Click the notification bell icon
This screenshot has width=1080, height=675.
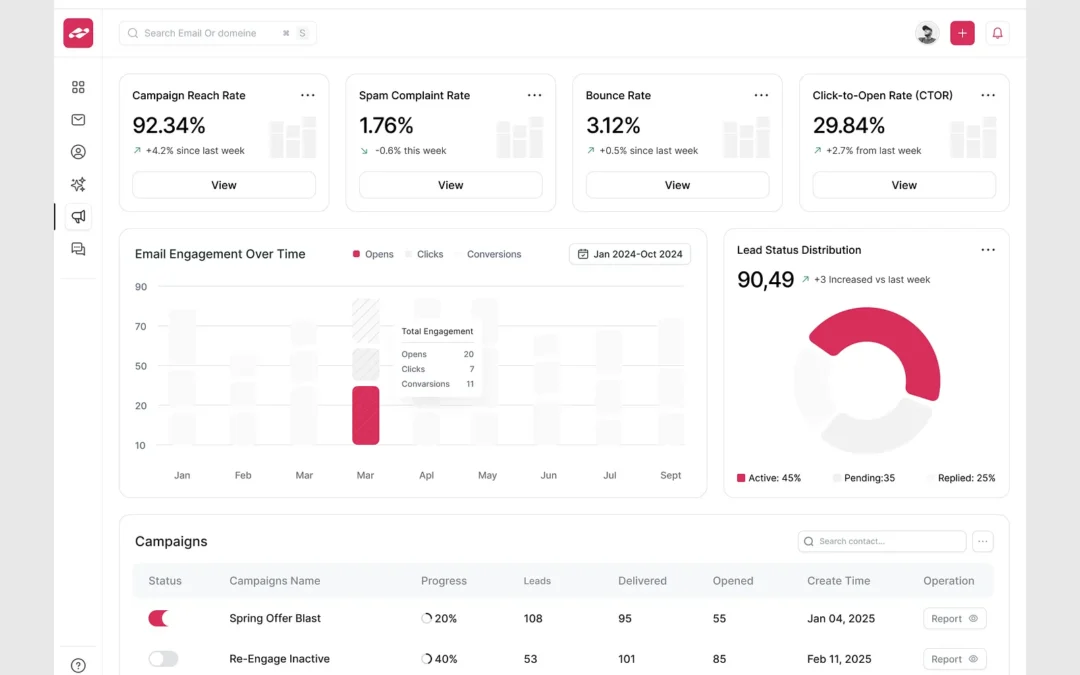tap(997, 33)
